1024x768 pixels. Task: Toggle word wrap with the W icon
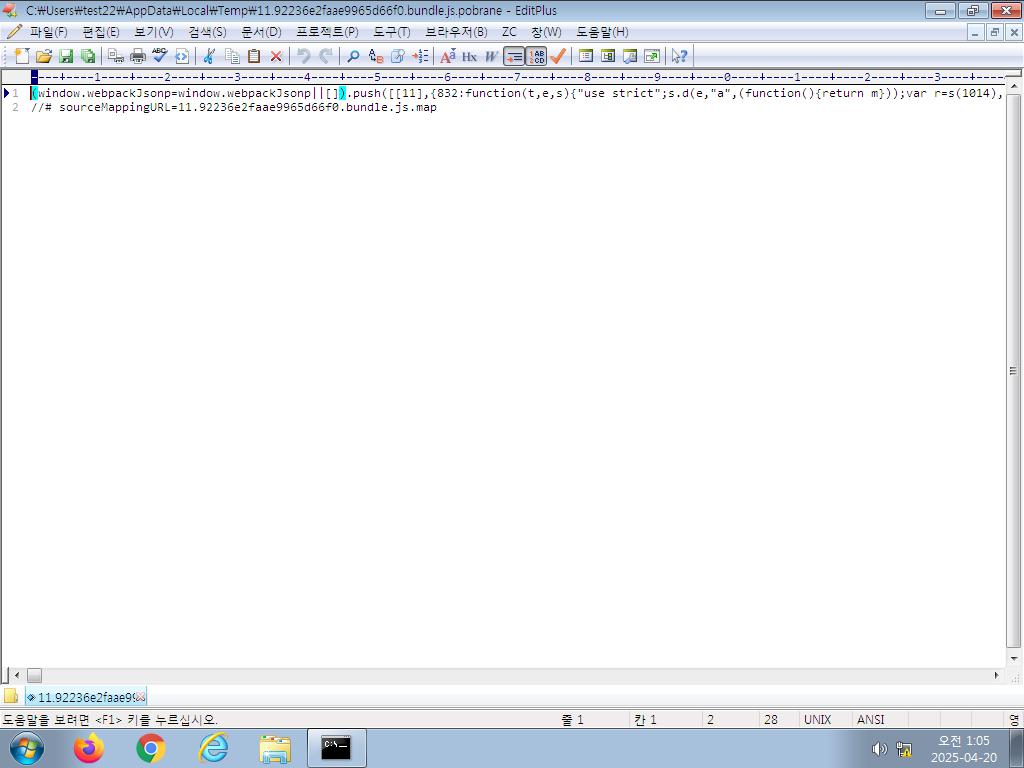492,56
